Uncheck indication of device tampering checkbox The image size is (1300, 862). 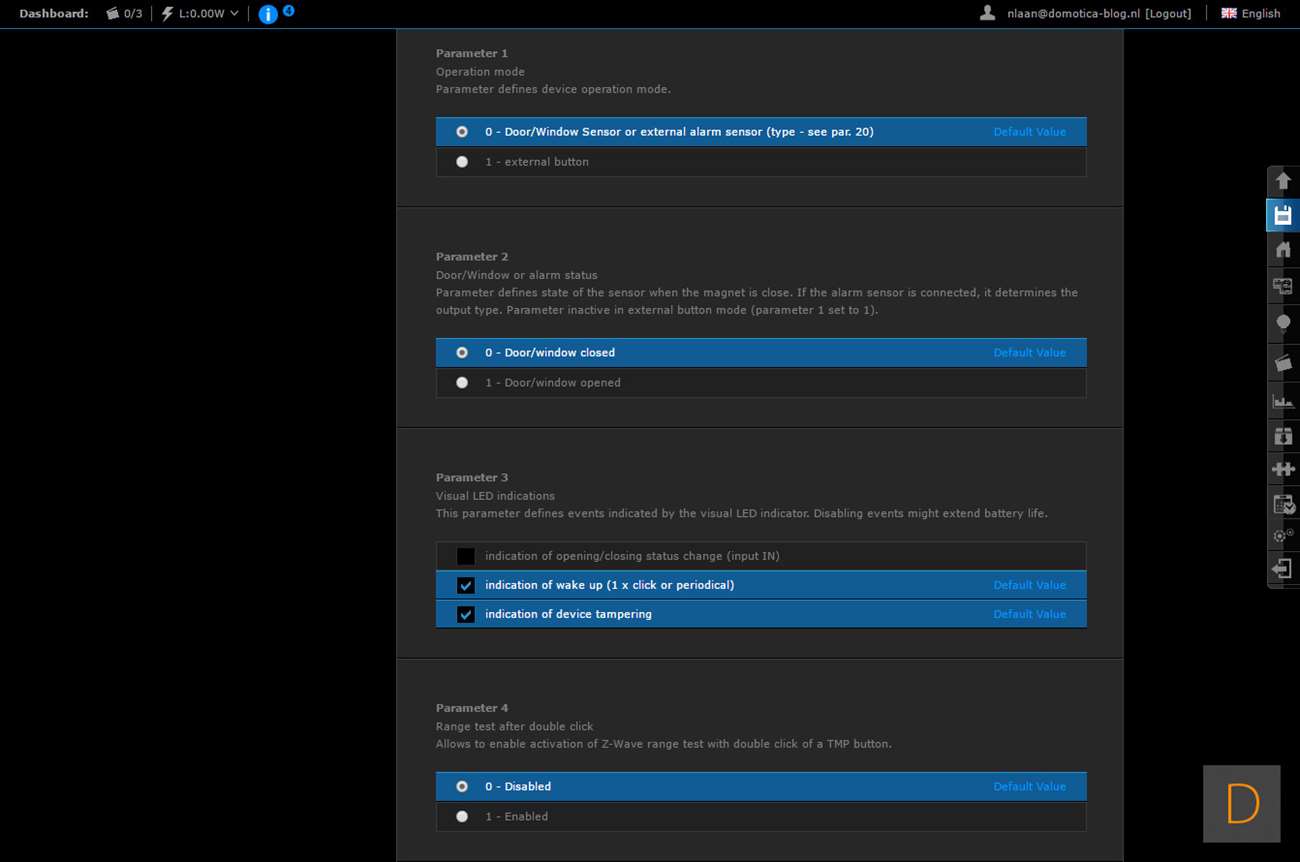(466, 614)
